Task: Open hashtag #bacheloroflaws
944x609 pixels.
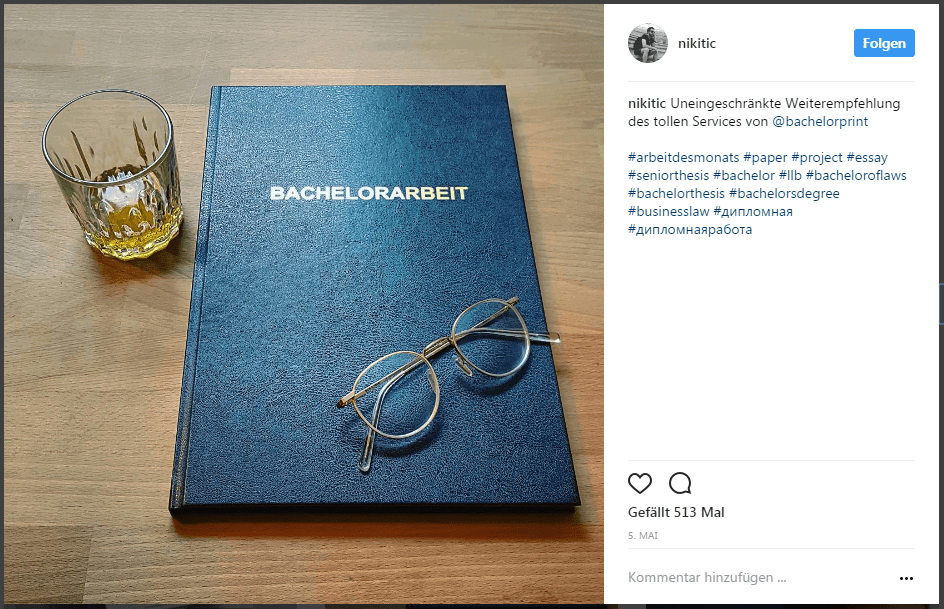Action: (x=856, y=176)
